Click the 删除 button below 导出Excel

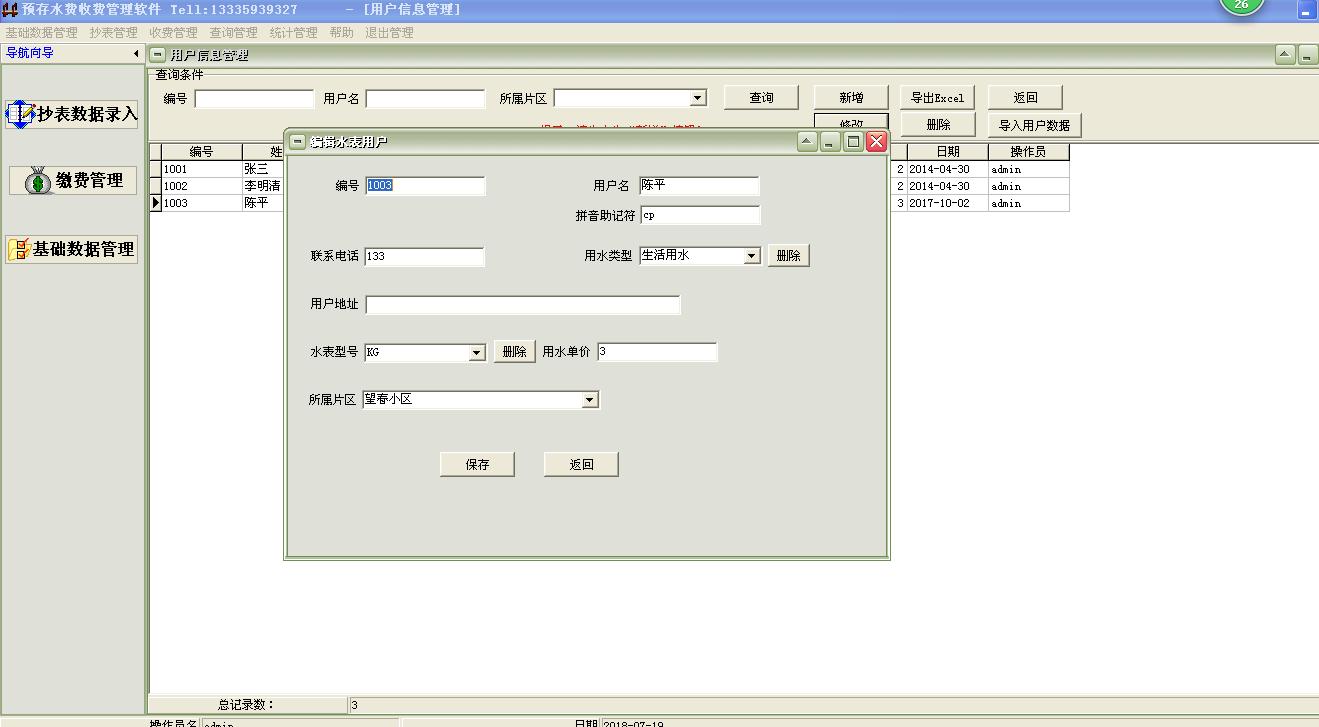937,125
